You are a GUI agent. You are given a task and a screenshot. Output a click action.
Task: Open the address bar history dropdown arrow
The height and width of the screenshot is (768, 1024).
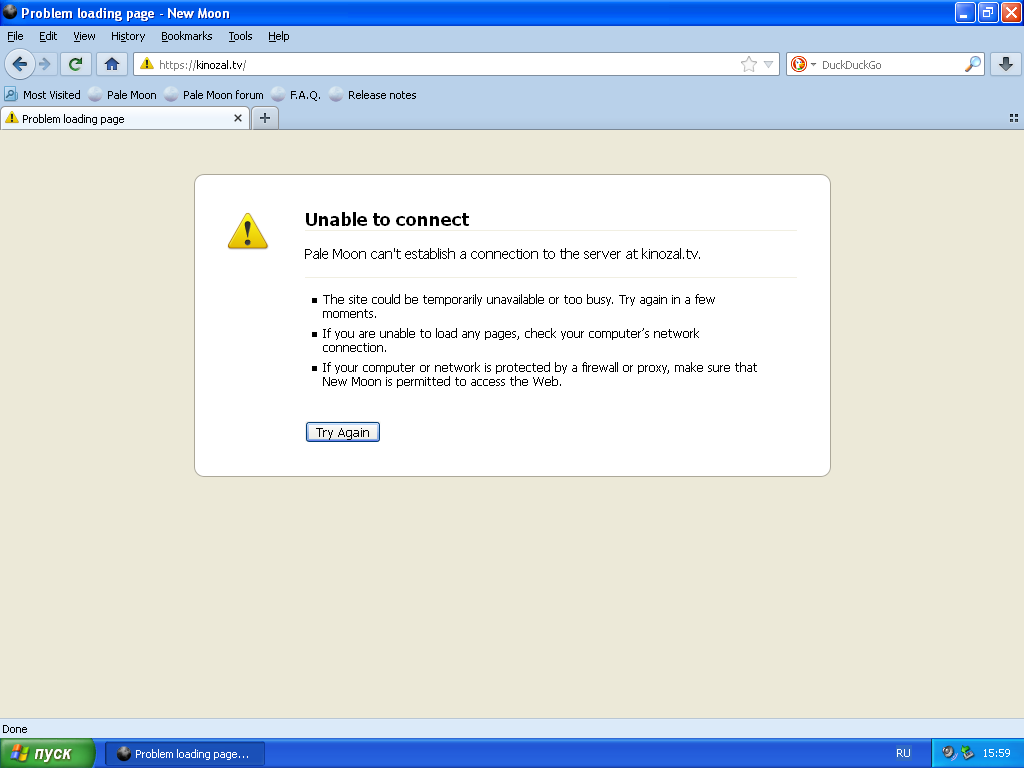(x=769, y=64)
